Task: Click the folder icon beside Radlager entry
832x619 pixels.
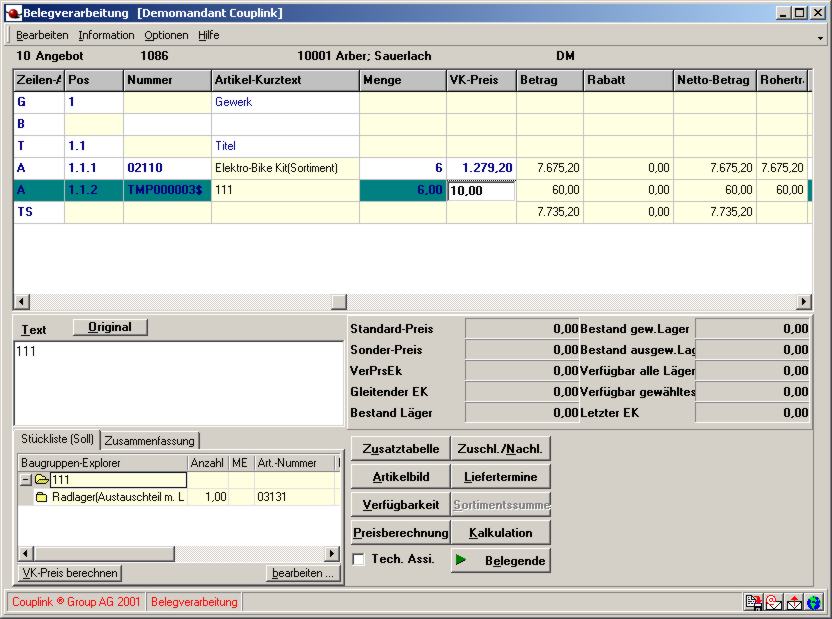Action: (x=42, y=497)
